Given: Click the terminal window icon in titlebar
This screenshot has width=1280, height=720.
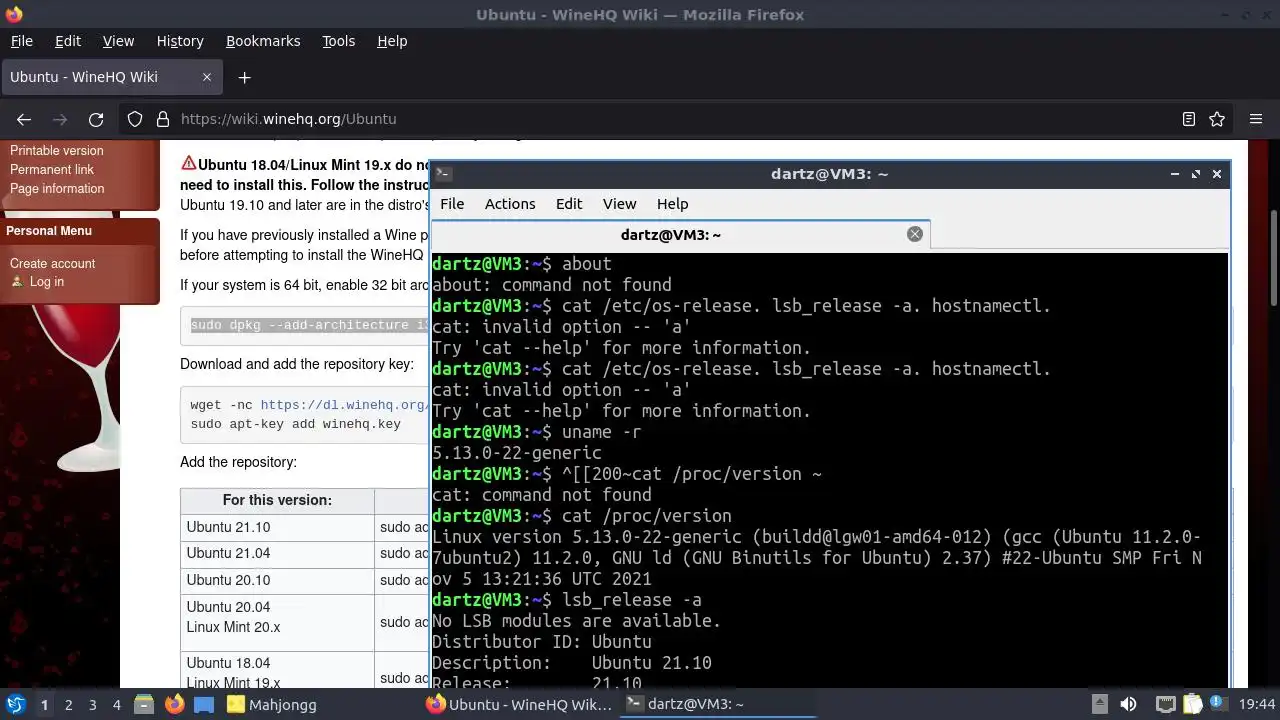Looking at the screenshot, I should (x=444, y=173).
